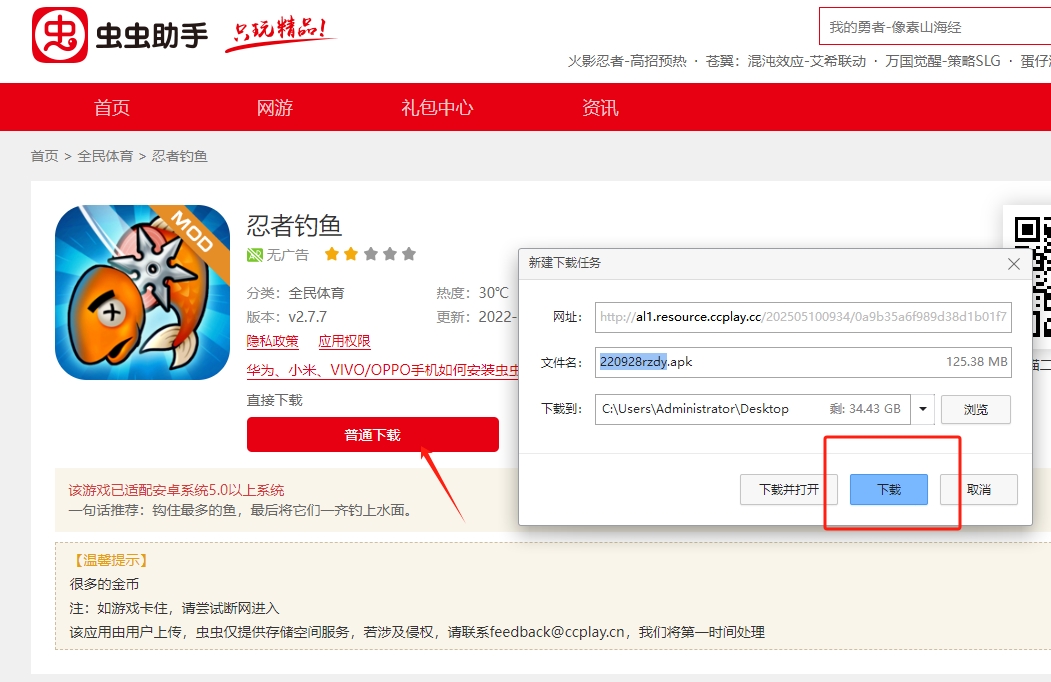Click the 文件名 input field
Viewport: 1051px width, 682px height.
click(x=803, y=362)
